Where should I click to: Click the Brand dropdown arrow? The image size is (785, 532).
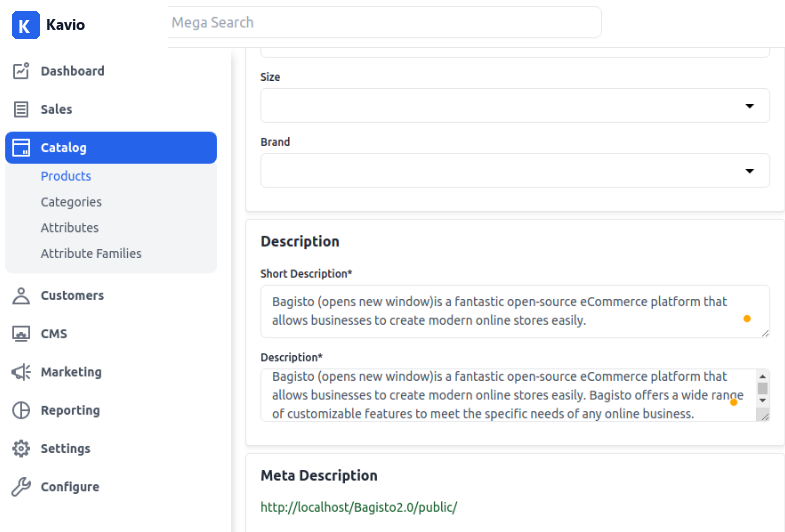749,171
